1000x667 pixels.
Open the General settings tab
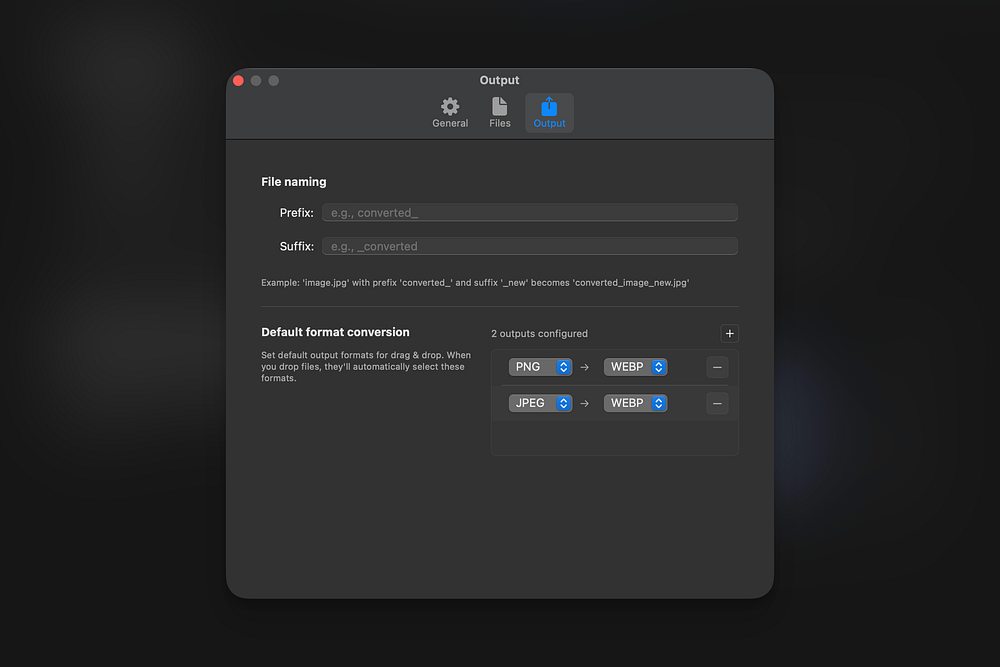(450, 113)
